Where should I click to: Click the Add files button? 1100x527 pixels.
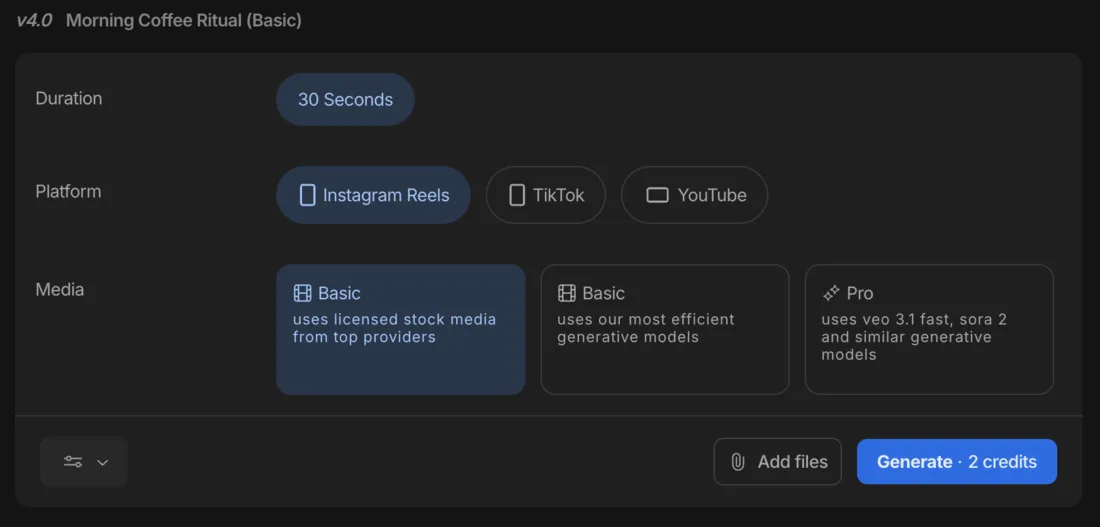click(777, 462)
